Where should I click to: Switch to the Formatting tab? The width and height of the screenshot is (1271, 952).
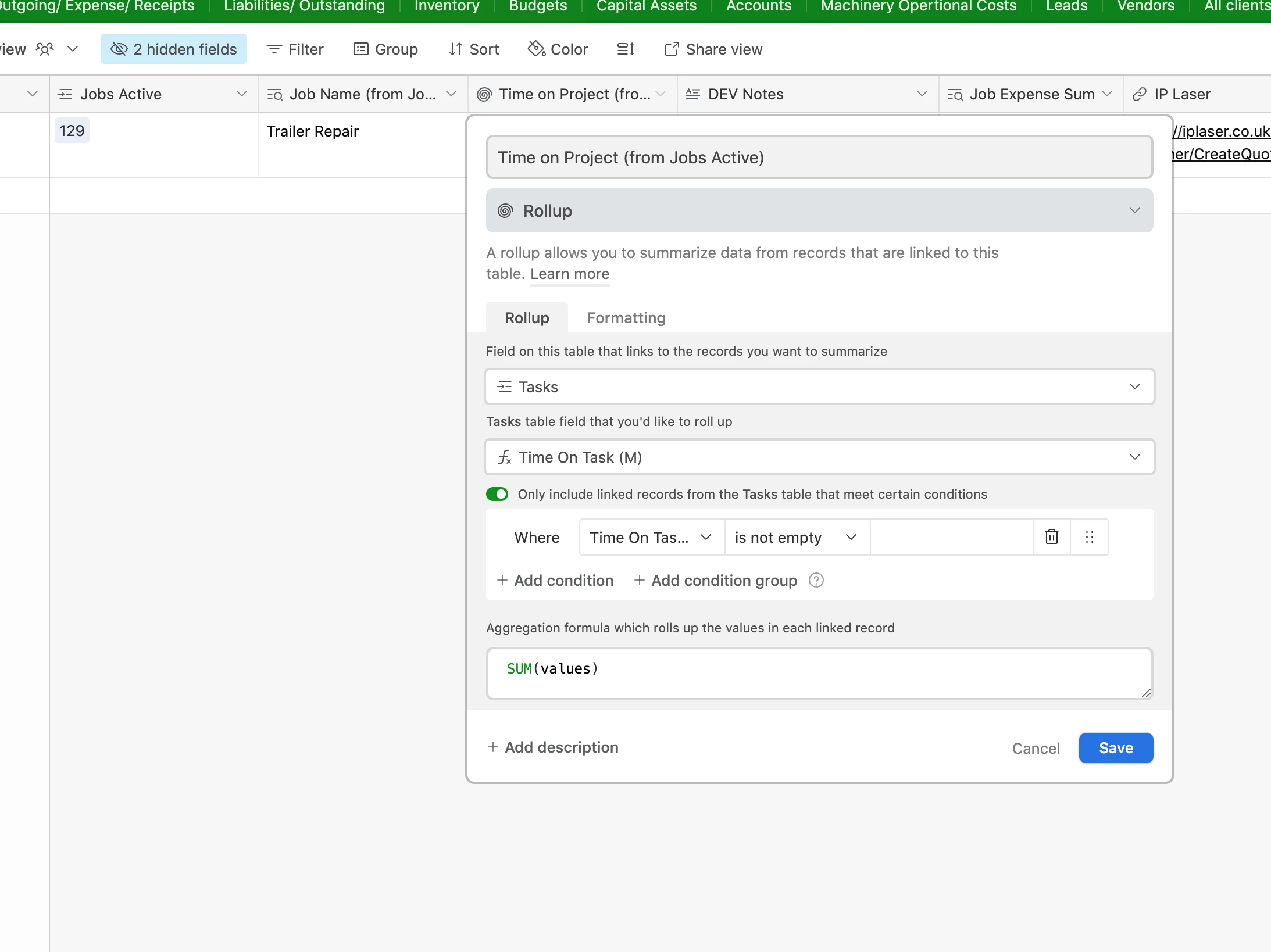626,318
